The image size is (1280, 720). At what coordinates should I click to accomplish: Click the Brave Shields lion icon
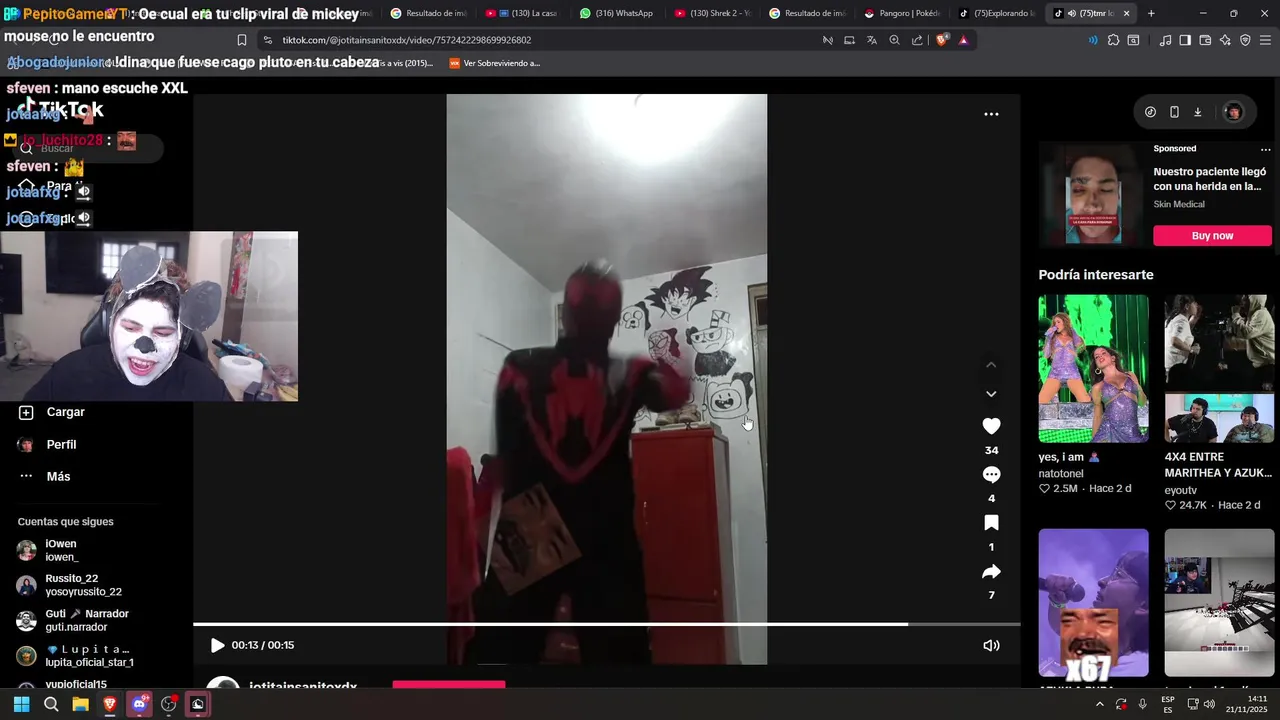coord(941,40)
